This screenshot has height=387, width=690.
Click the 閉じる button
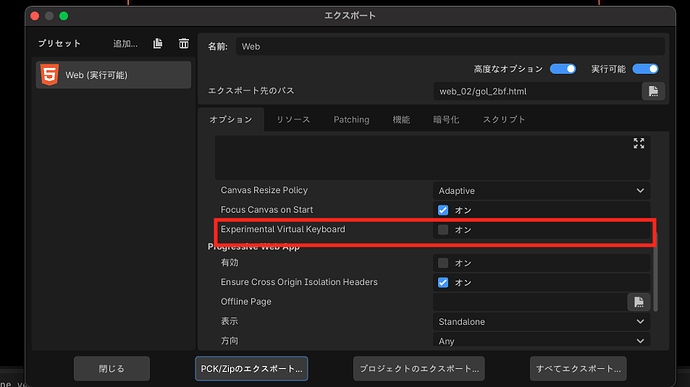[112, 369]
